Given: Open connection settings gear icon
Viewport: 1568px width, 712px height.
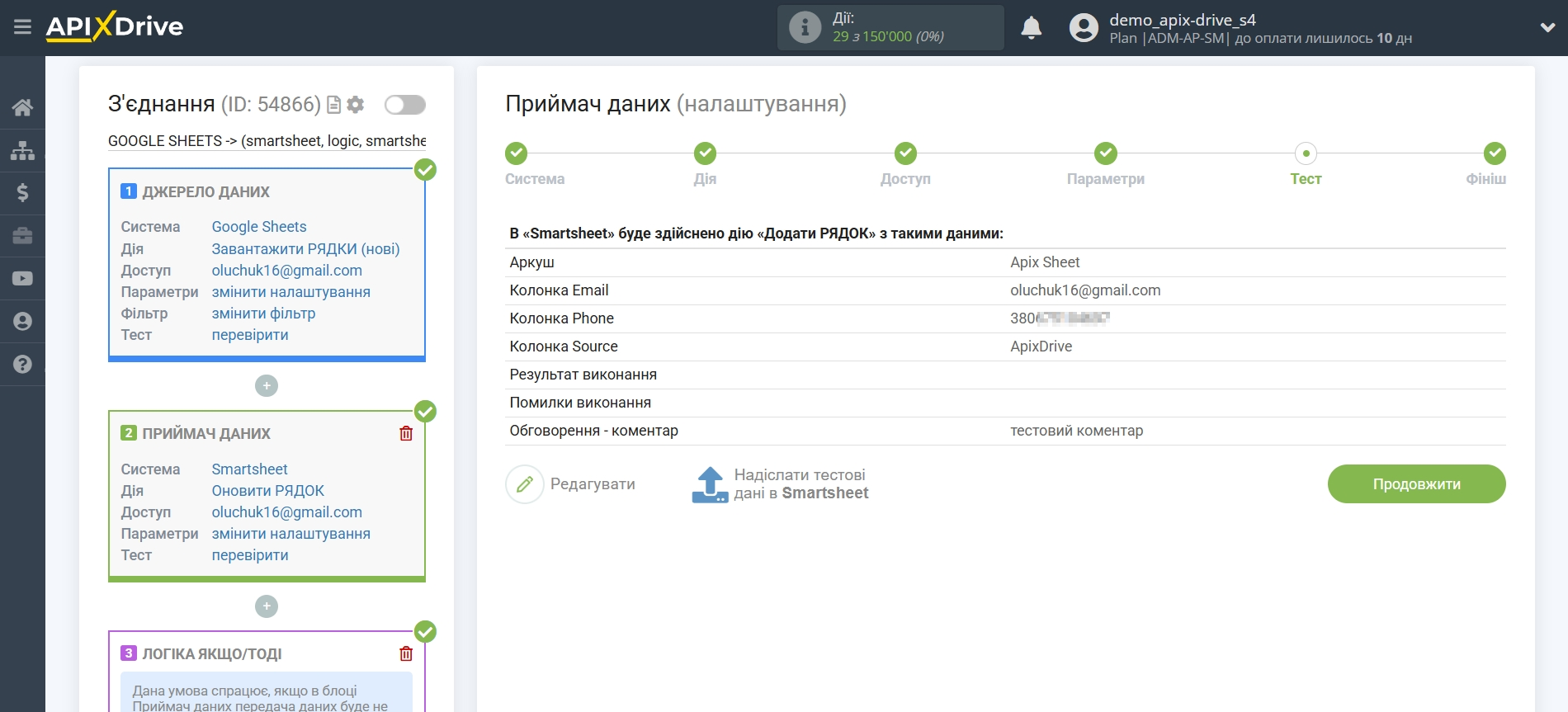Looking at the screenshot, I should (356, 105).
